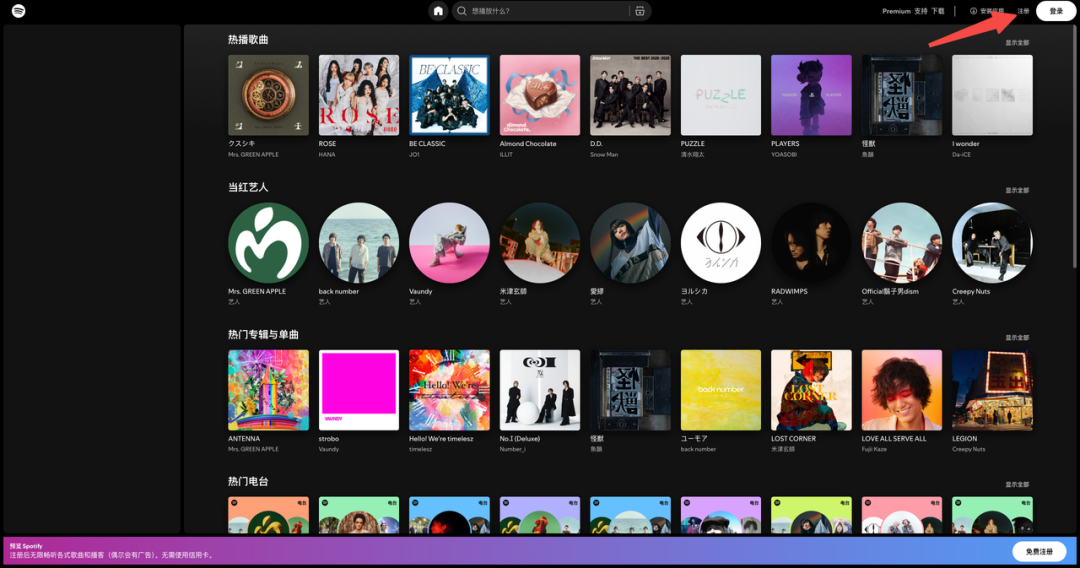Click the 免费注册 button

(1039, 551)
